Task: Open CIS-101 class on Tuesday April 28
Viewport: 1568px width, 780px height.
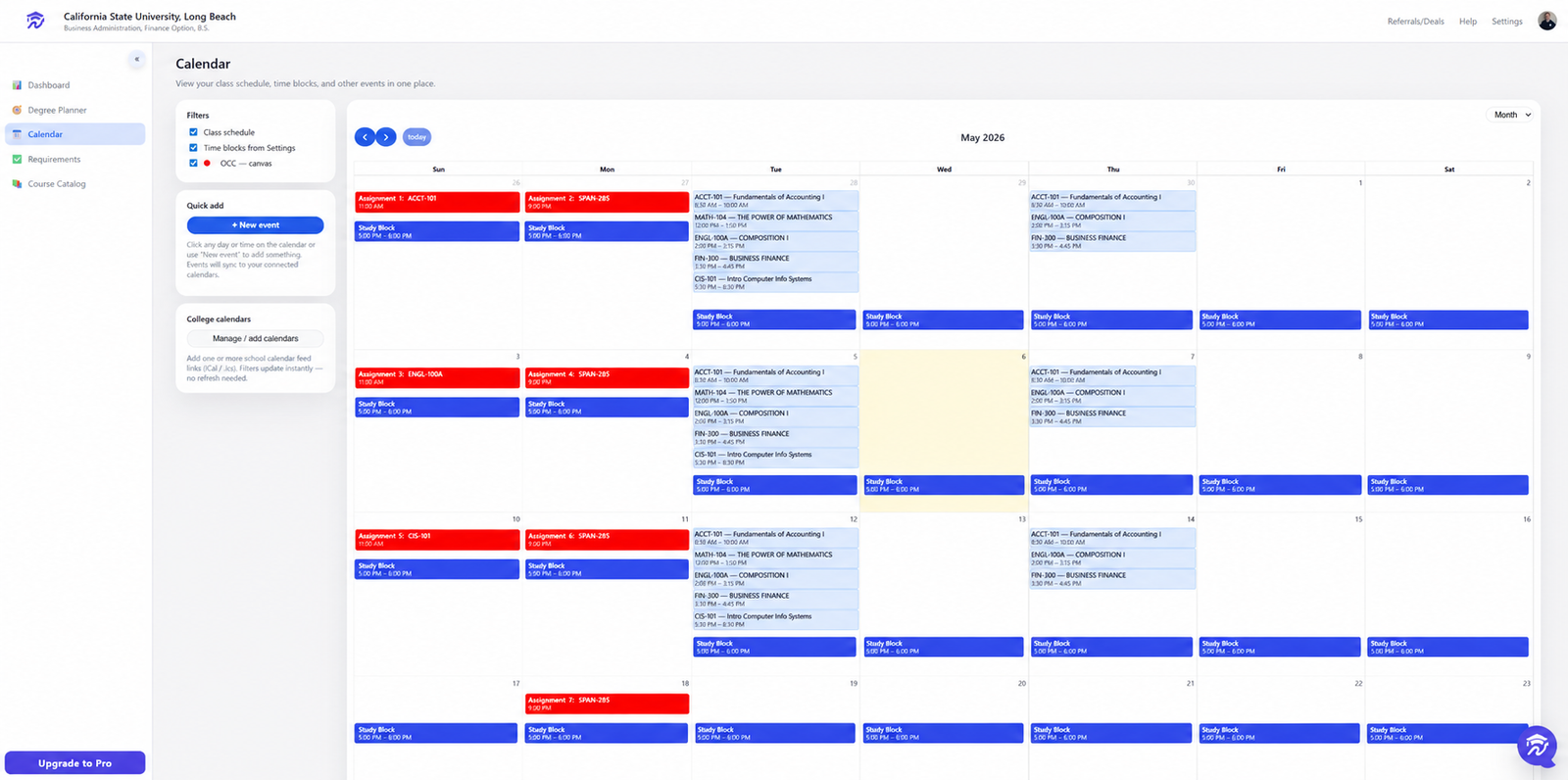Action: click(775, 282)
